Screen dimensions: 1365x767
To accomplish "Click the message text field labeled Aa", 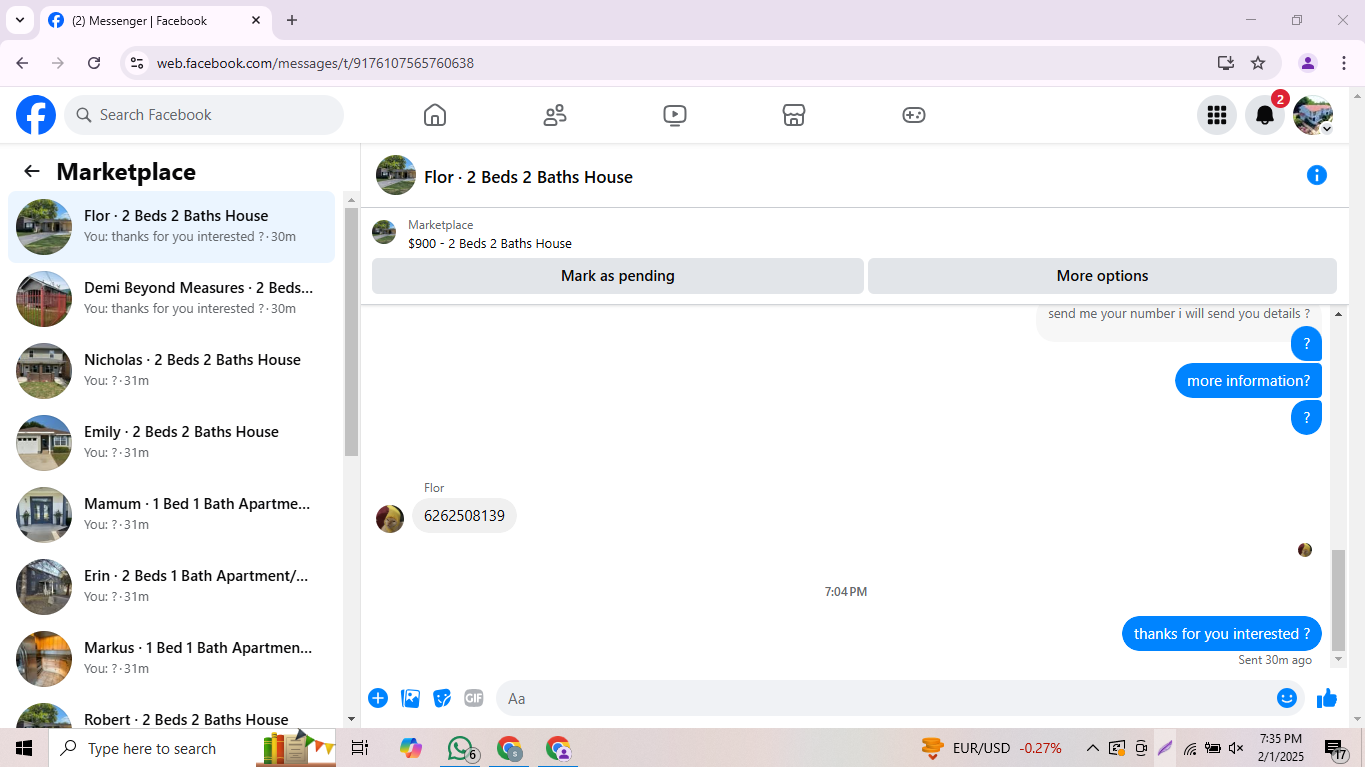I will pyautogui.click(x=885, y=698).
